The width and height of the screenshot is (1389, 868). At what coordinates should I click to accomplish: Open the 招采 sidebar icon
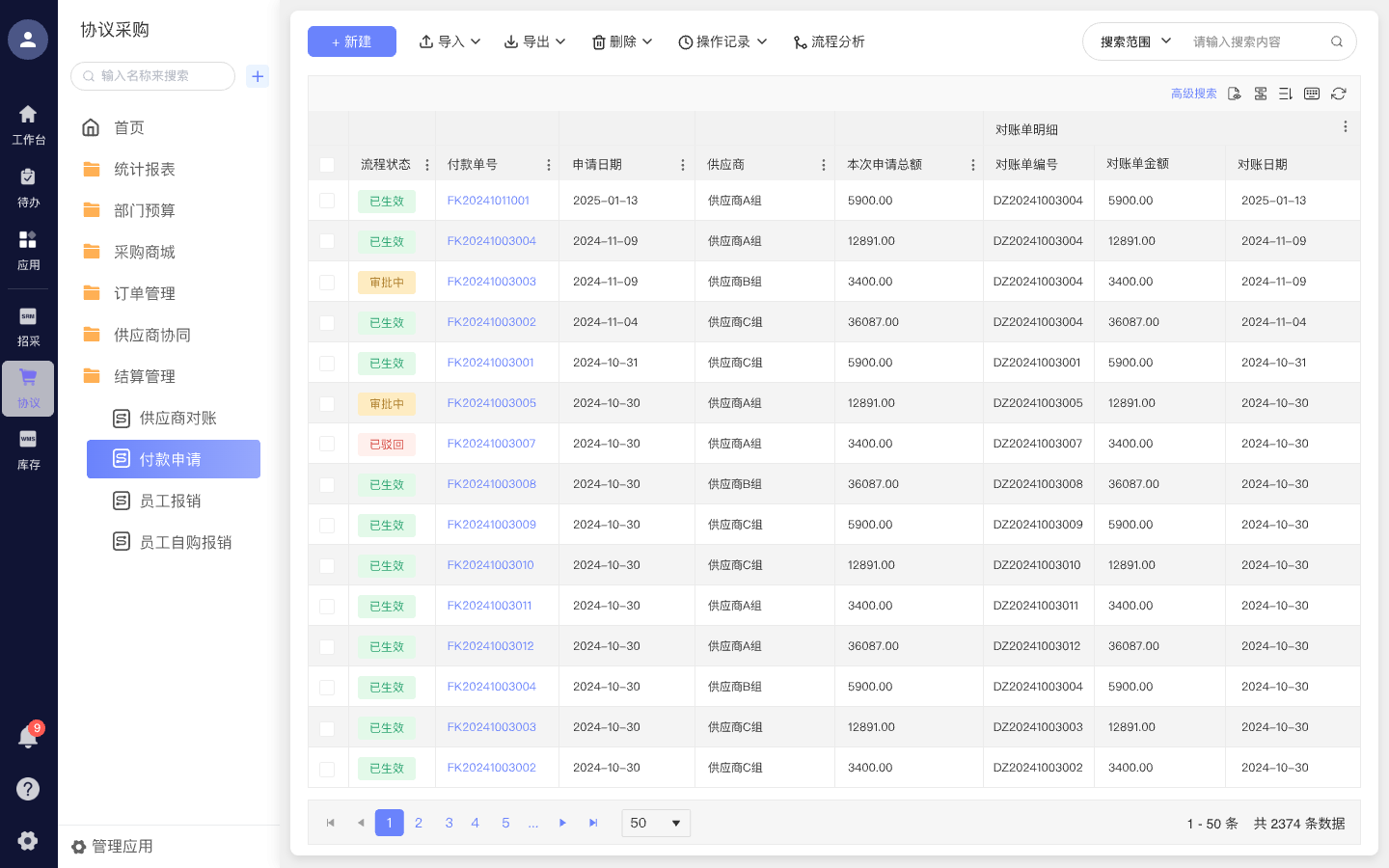(x=28, y=326)
